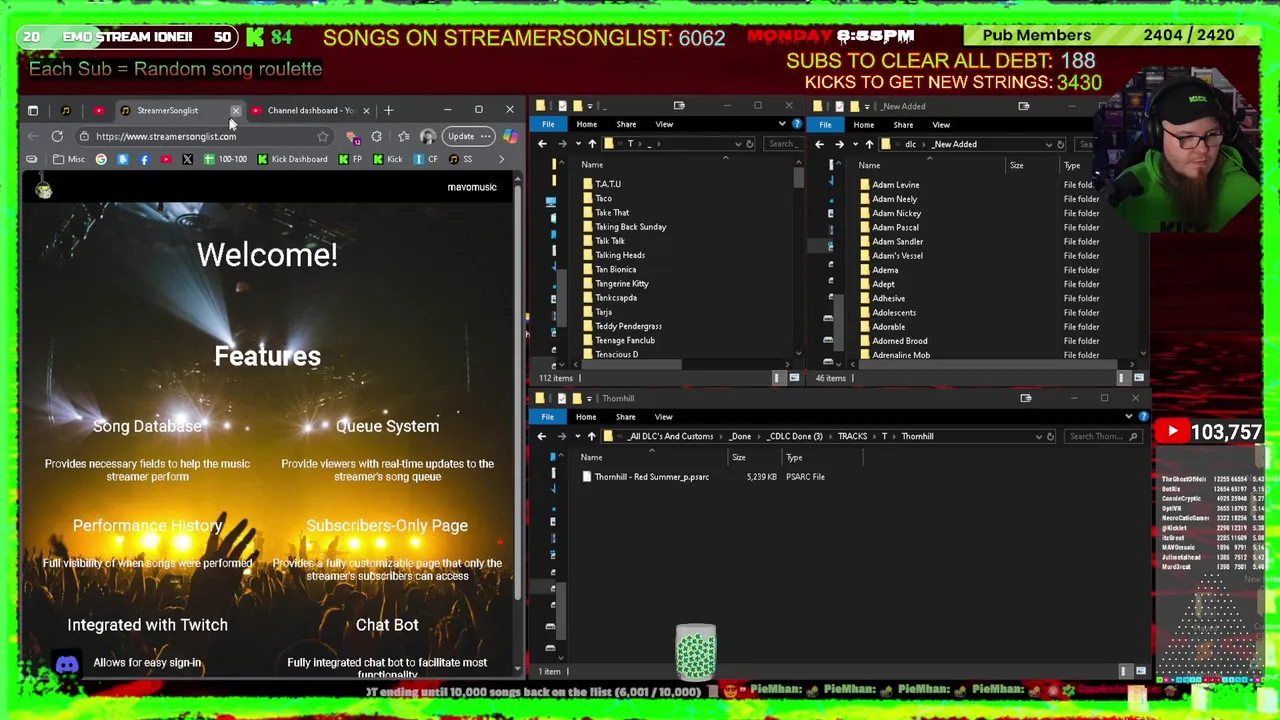Go forward in _New Added window
This screenshot has width=1280, height=720.
click(x=839, y=144)
